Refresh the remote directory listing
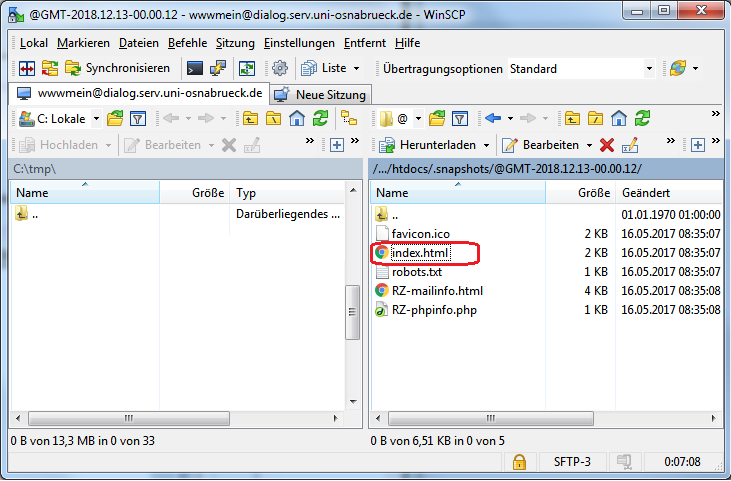Screen dimensions: 731x481 (x=641, y=118)
